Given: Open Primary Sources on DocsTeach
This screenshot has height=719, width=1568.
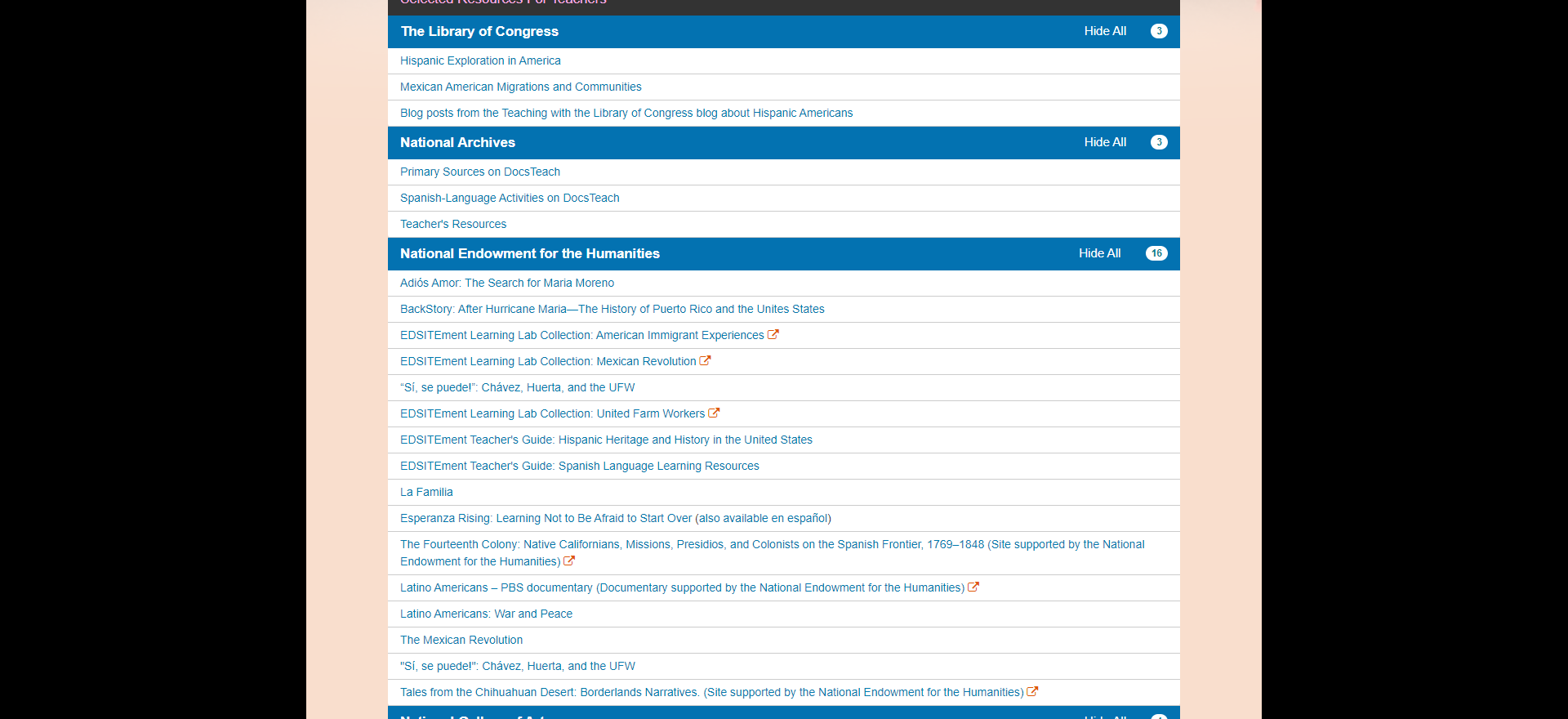Looking at the screenshot, I should pyautogui.click(x=480, y=172).
